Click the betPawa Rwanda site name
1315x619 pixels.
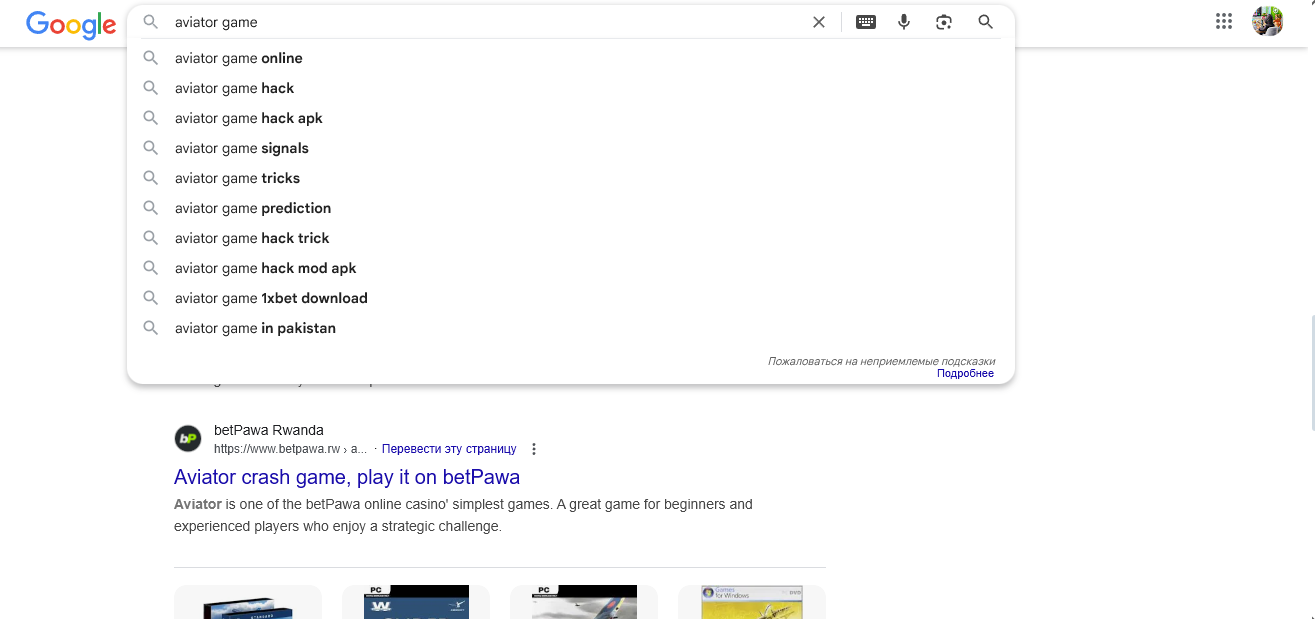(269, 430)
